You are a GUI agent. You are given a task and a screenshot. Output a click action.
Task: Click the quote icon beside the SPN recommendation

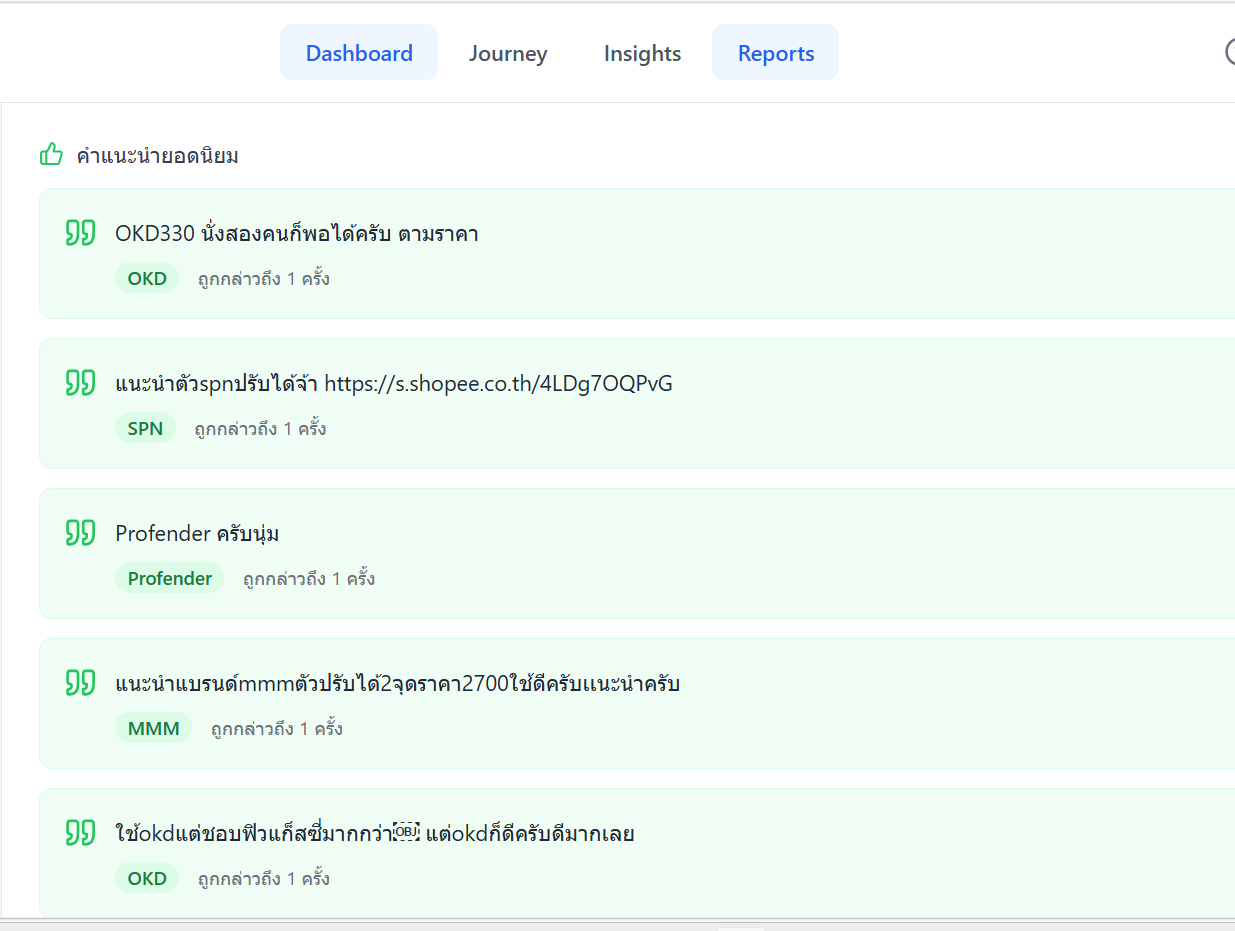click(80, 383)
